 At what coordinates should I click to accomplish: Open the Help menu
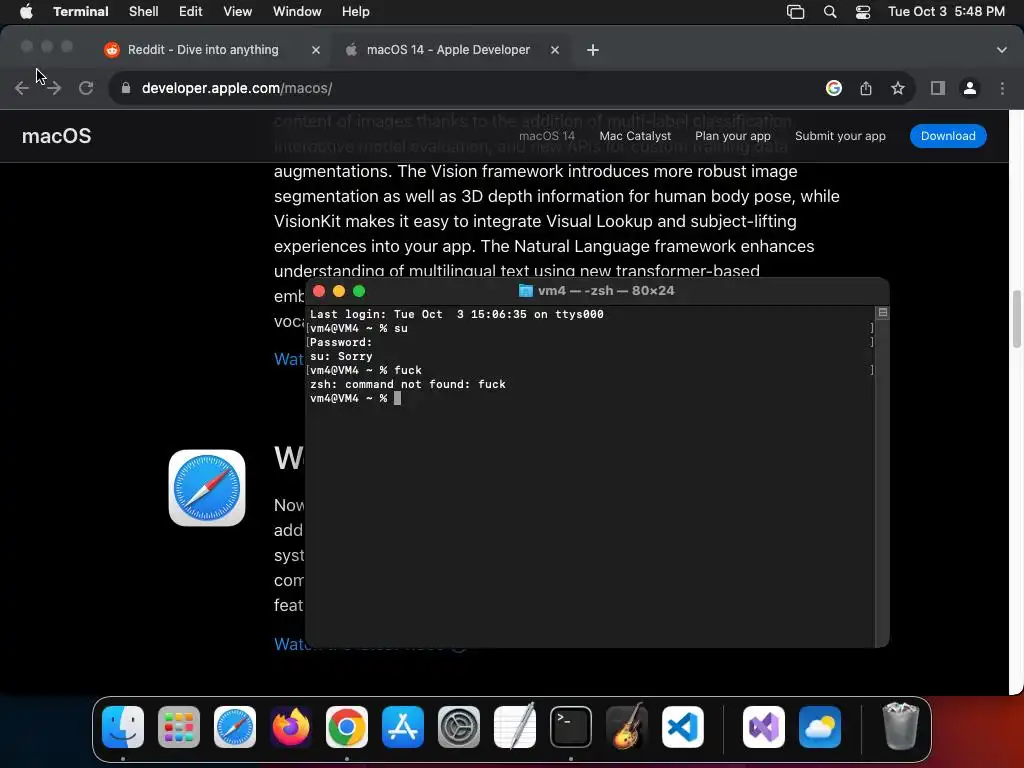click(355, 12)
